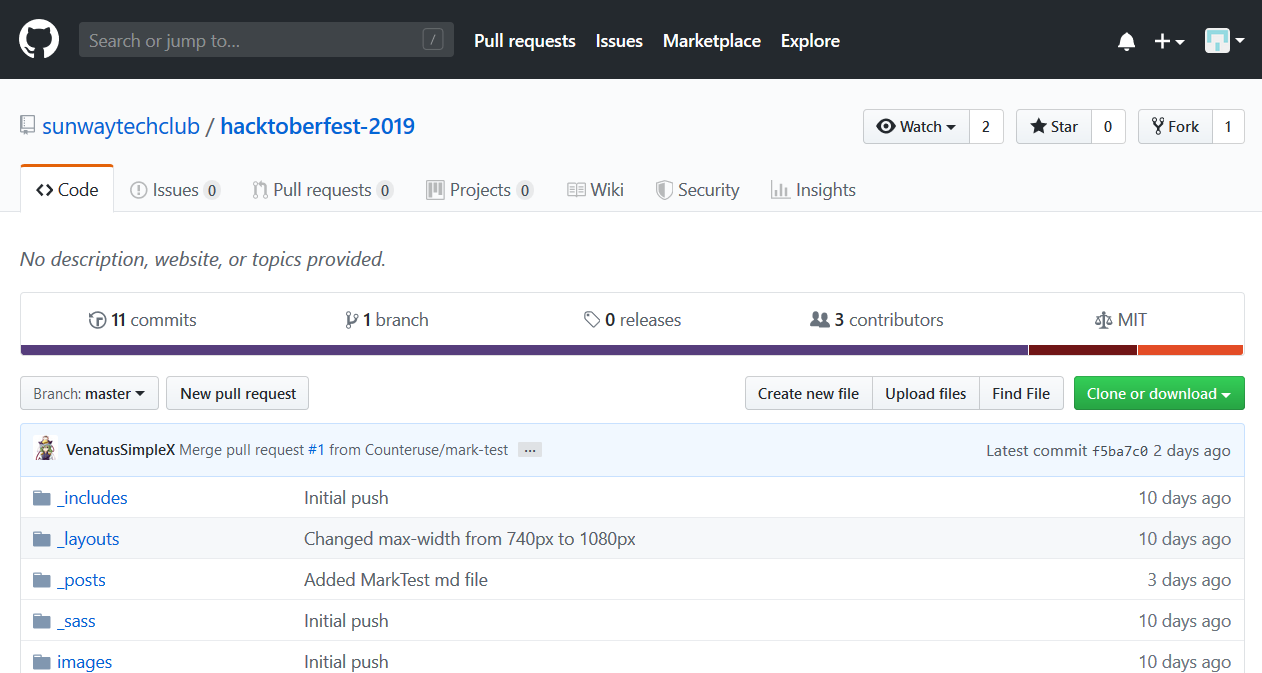Open Pull requests in the top navigation
The image size is (1262, 673).
(x=525, y=41)
